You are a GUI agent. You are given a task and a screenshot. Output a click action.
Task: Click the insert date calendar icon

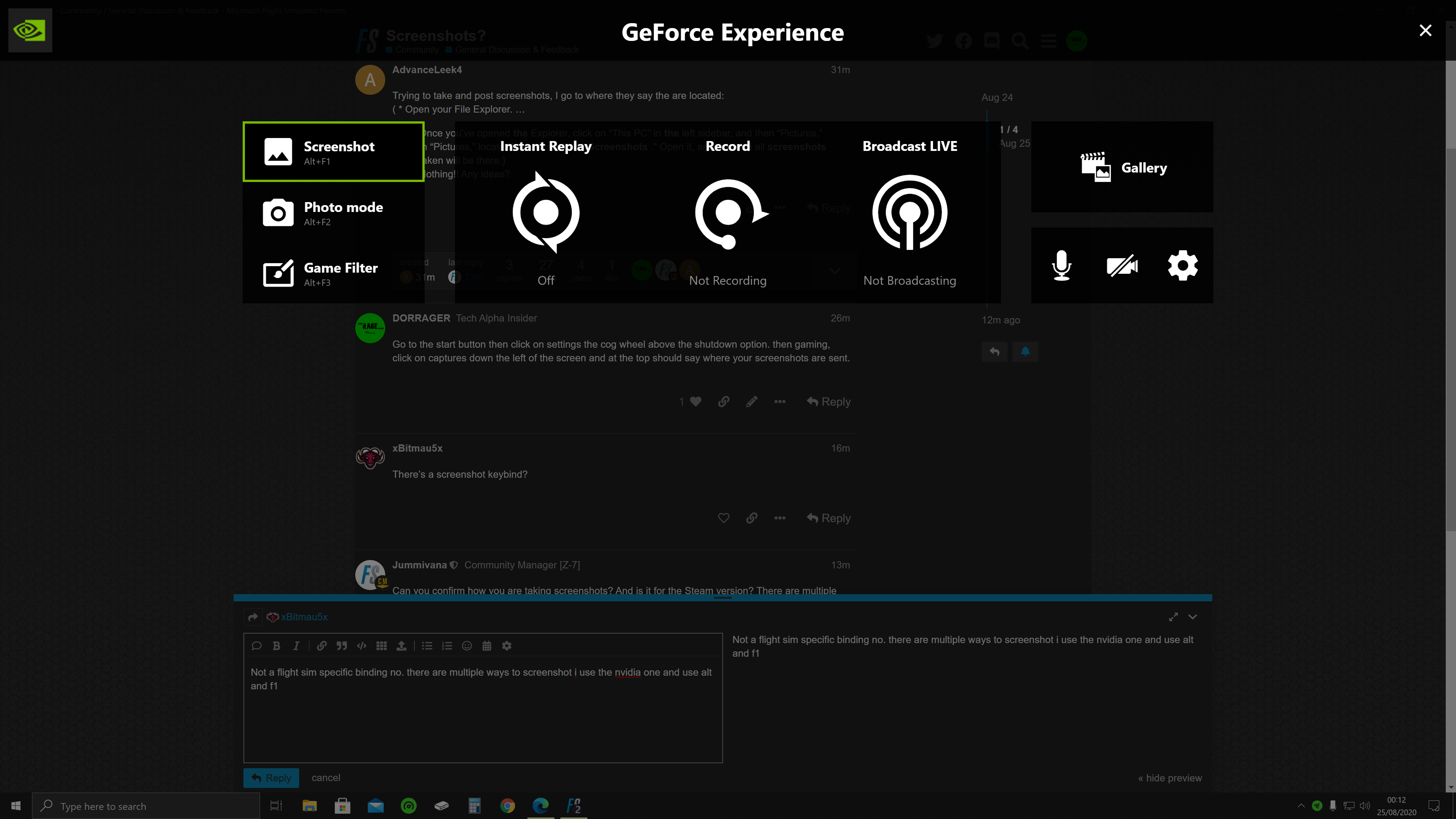point(486,645)
